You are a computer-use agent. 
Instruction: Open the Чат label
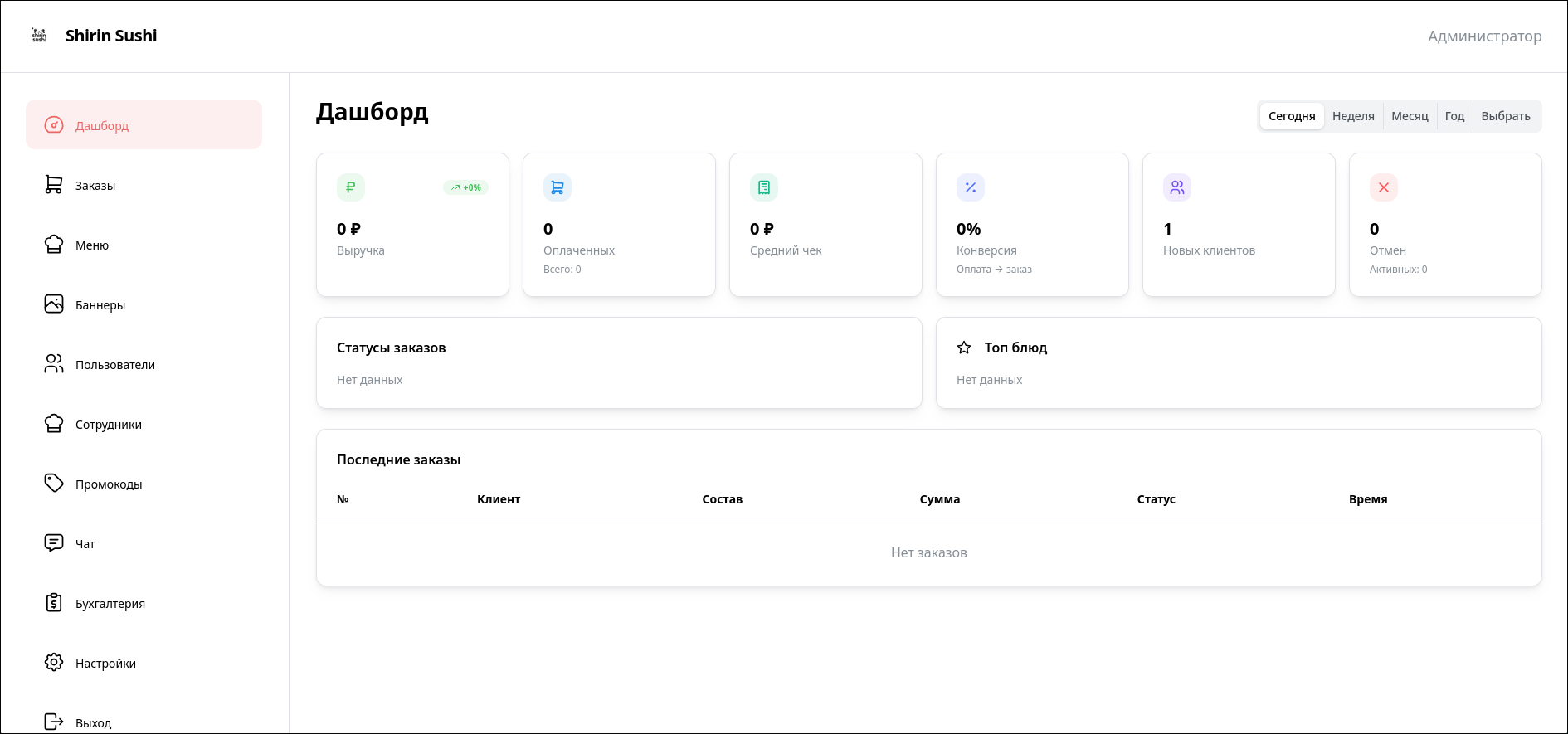coord(85,544)
